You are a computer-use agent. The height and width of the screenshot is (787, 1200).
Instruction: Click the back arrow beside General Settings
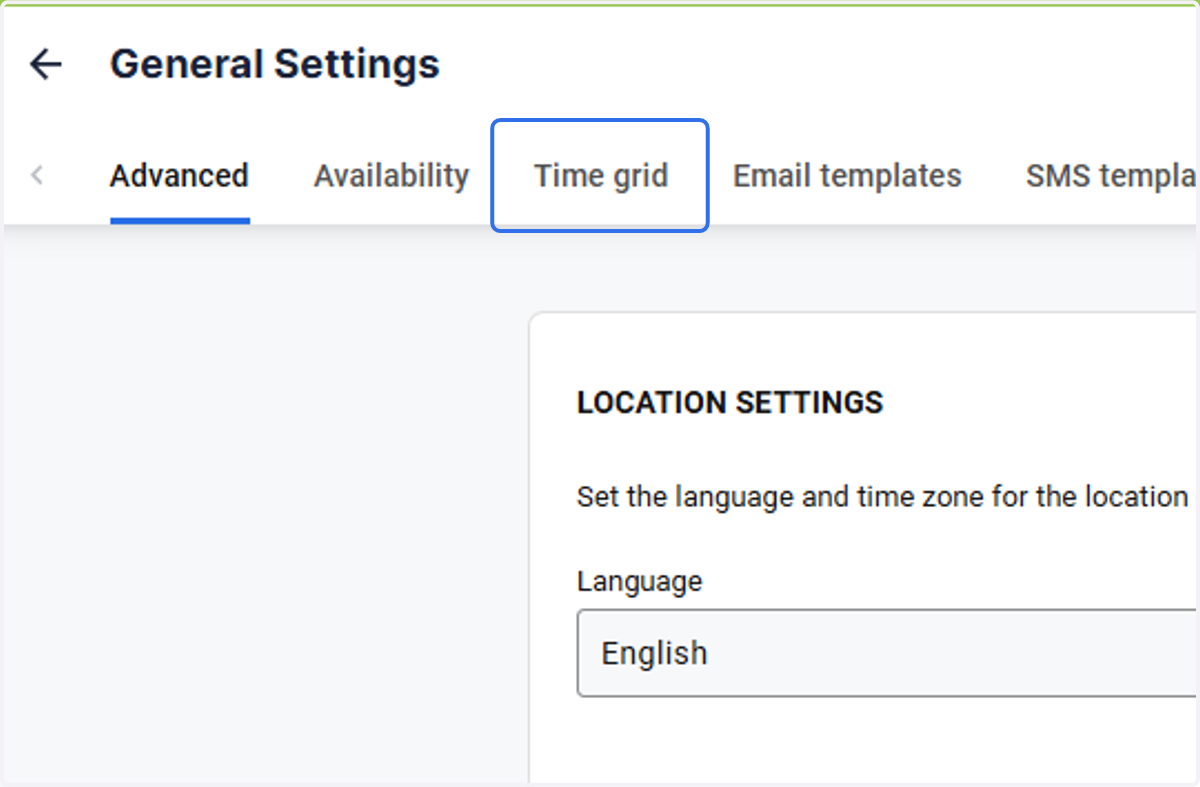tap(45, 65)
